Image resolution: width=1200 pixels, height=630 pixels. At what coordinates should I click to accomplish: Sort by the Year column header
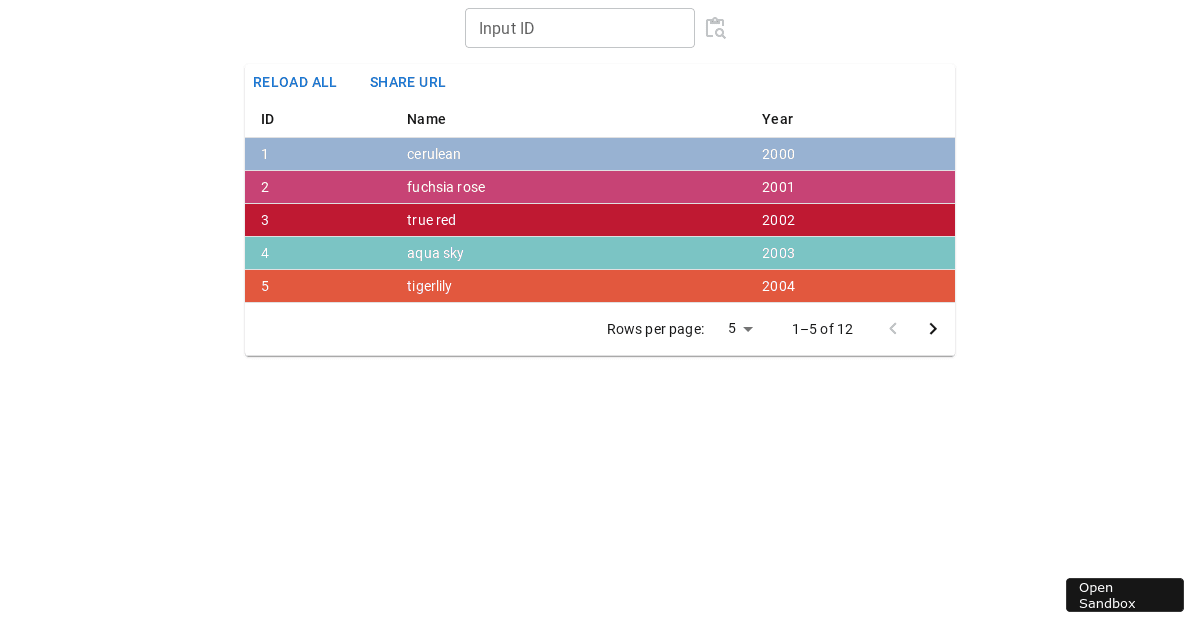click(x=777, y=119)
